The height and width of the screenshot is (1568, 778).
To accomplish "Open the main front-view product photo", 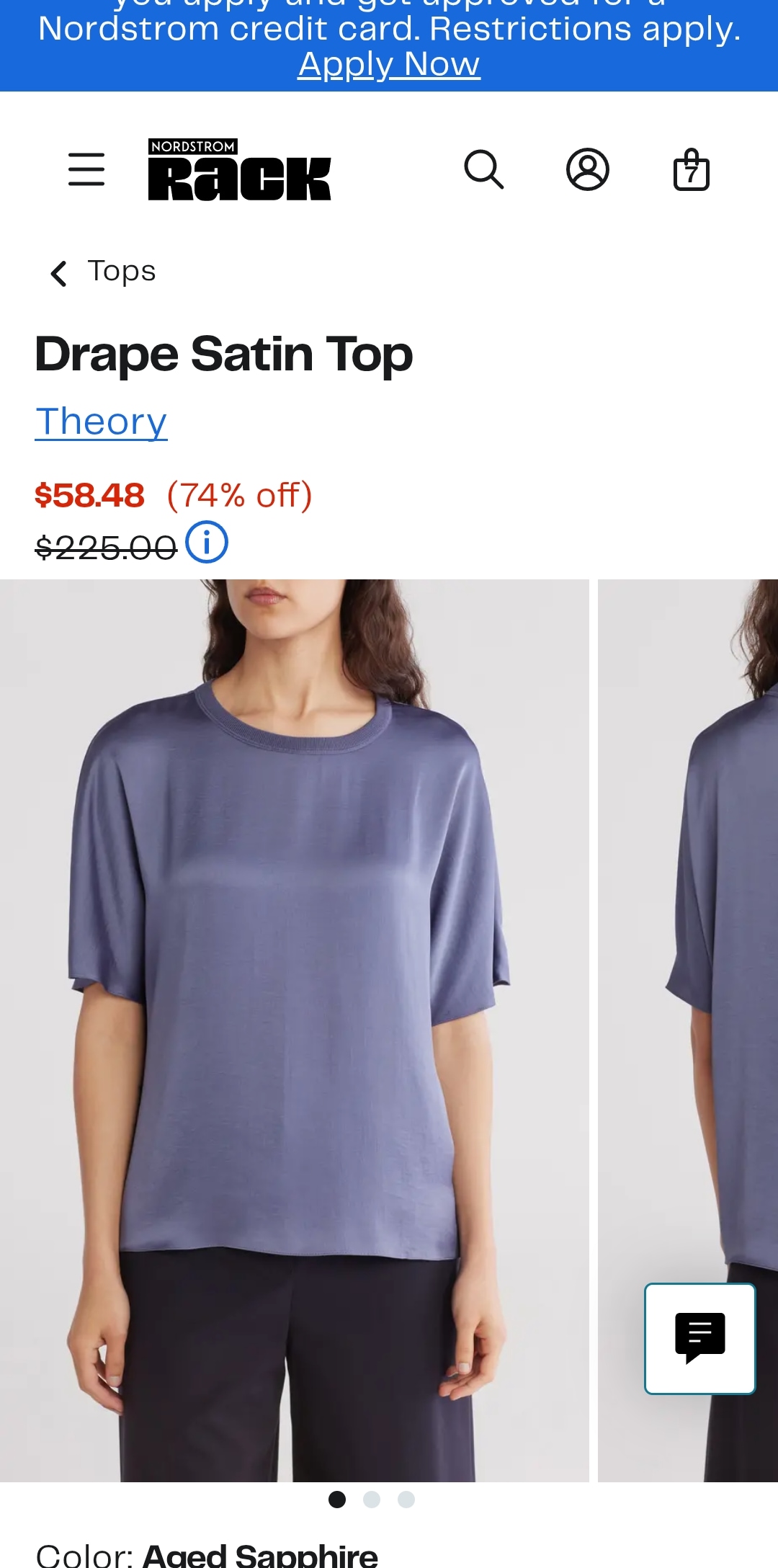I will point(295,1030).
